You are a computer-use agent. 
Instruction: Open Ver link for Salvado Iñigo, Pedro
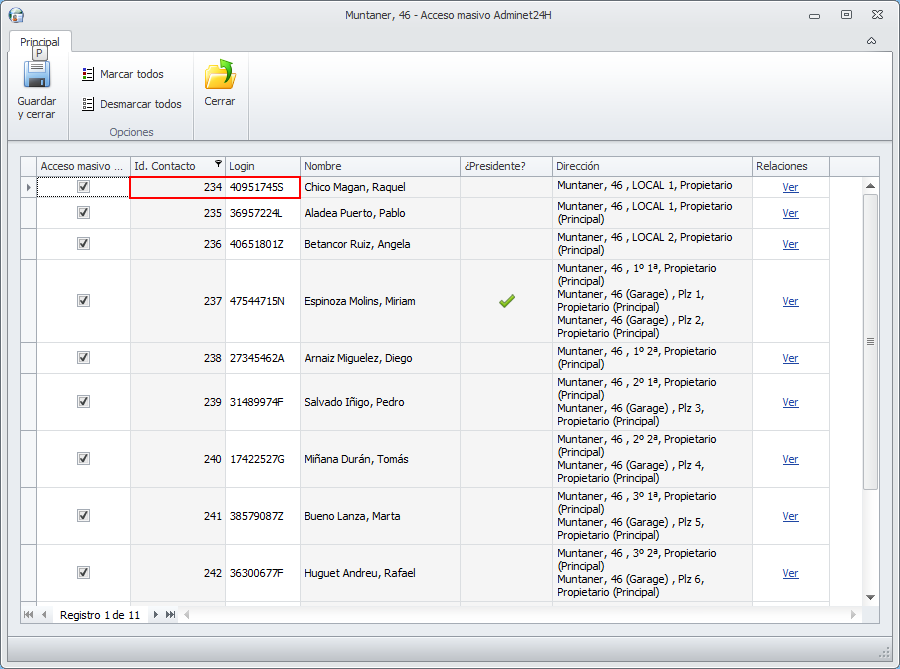[790, 402]
